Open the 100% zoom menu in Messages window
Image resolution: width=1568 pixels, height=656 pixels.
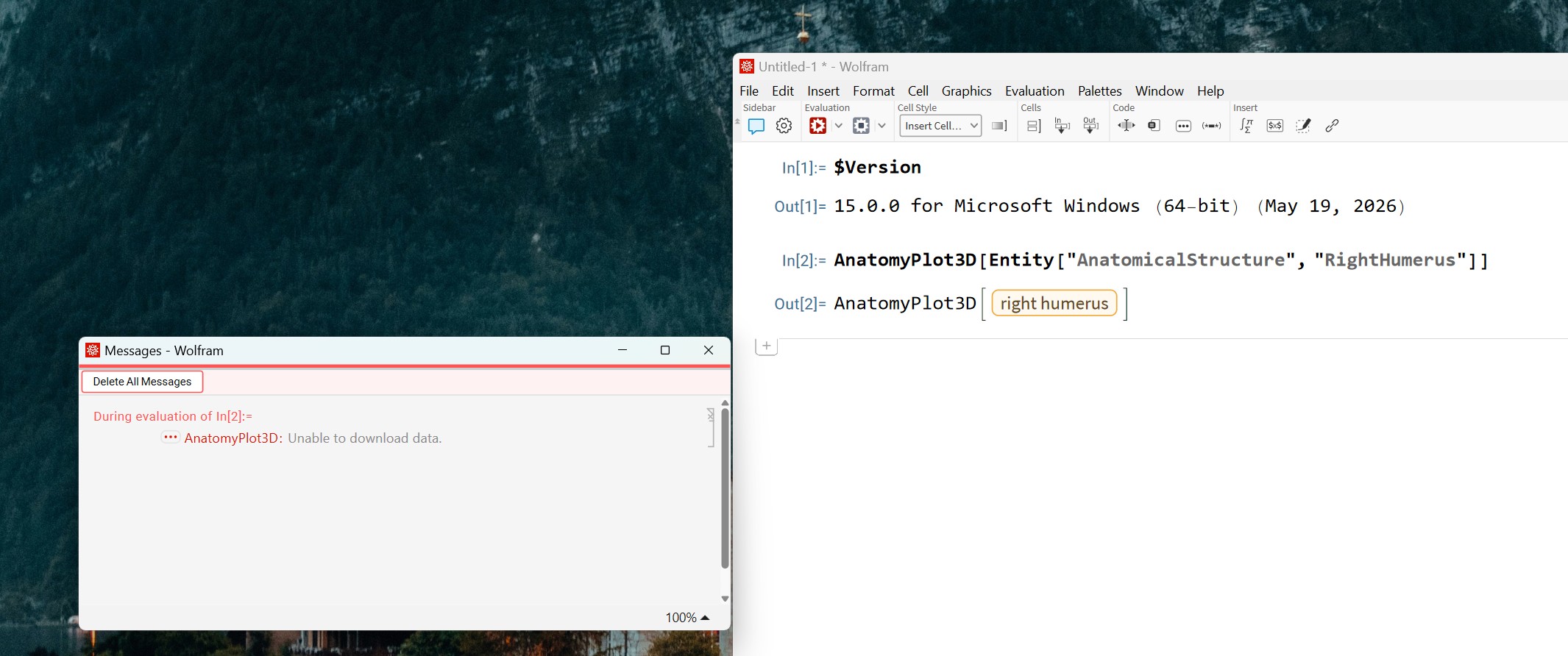(x=687, y=618)
